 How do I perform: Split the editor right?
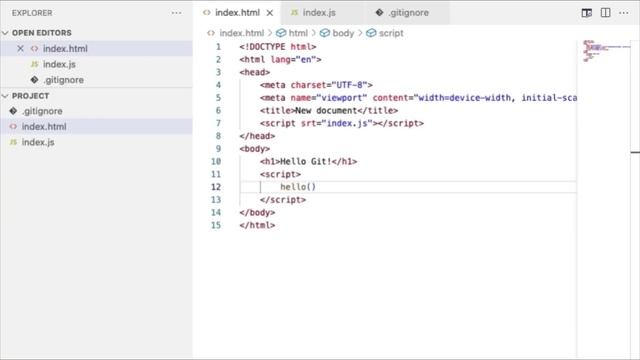click(605, 13)
